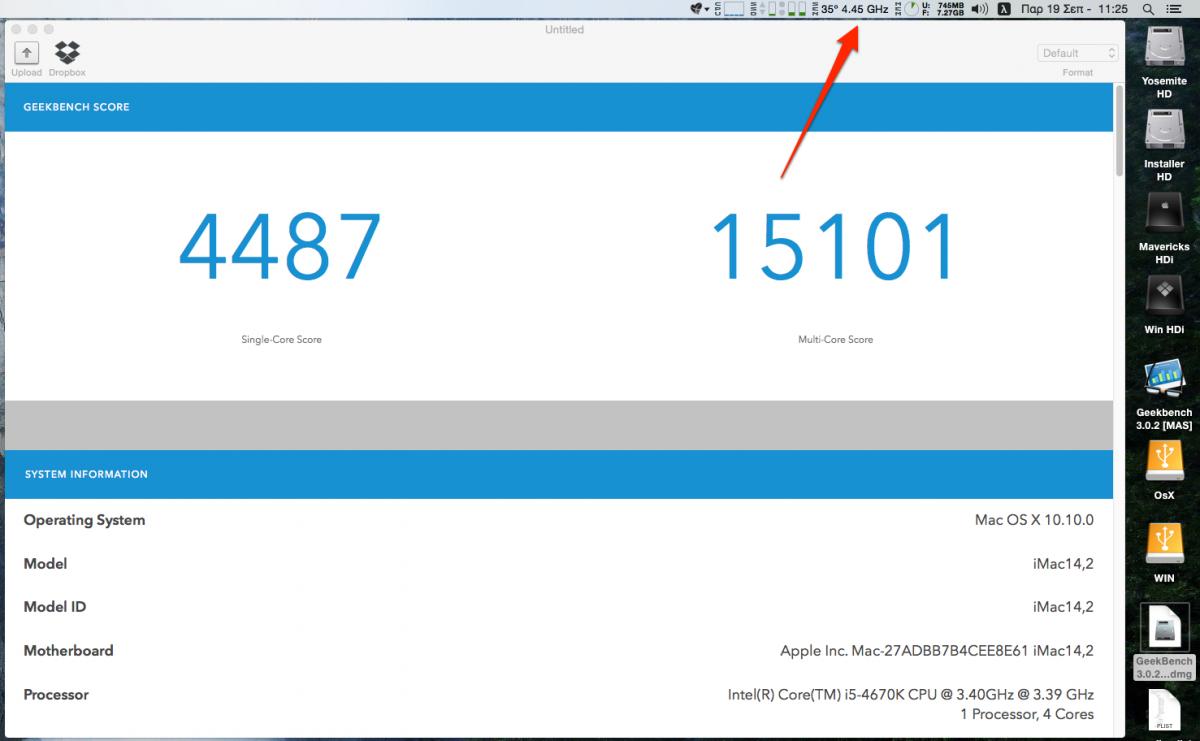Click the vertical scrollbar of results window
The width and height of the screenshot is (1200, 741).
[1120, 130]
